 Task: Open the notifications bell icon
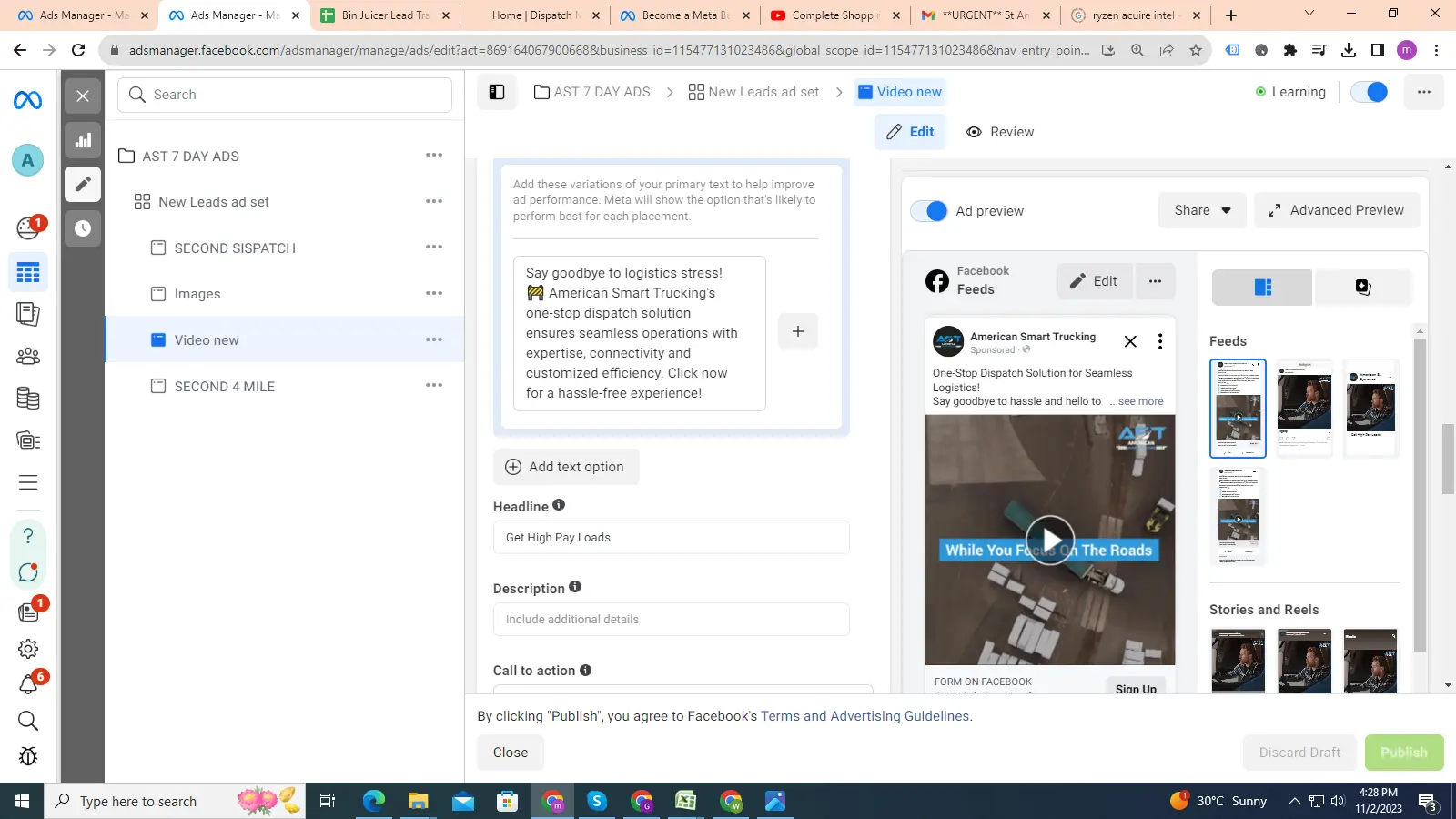(28, 685)
